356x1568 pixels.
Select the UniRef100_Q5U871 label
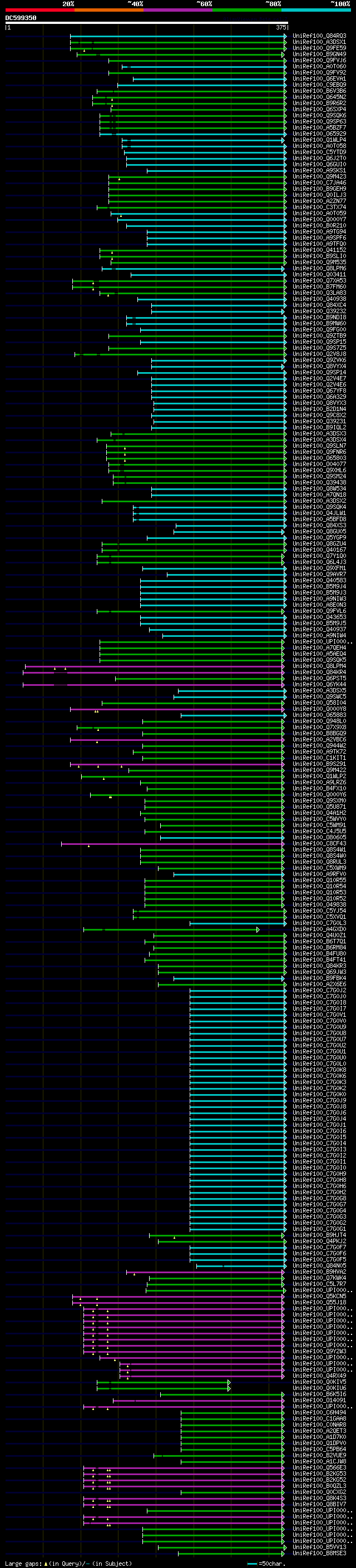pos(319,807)
